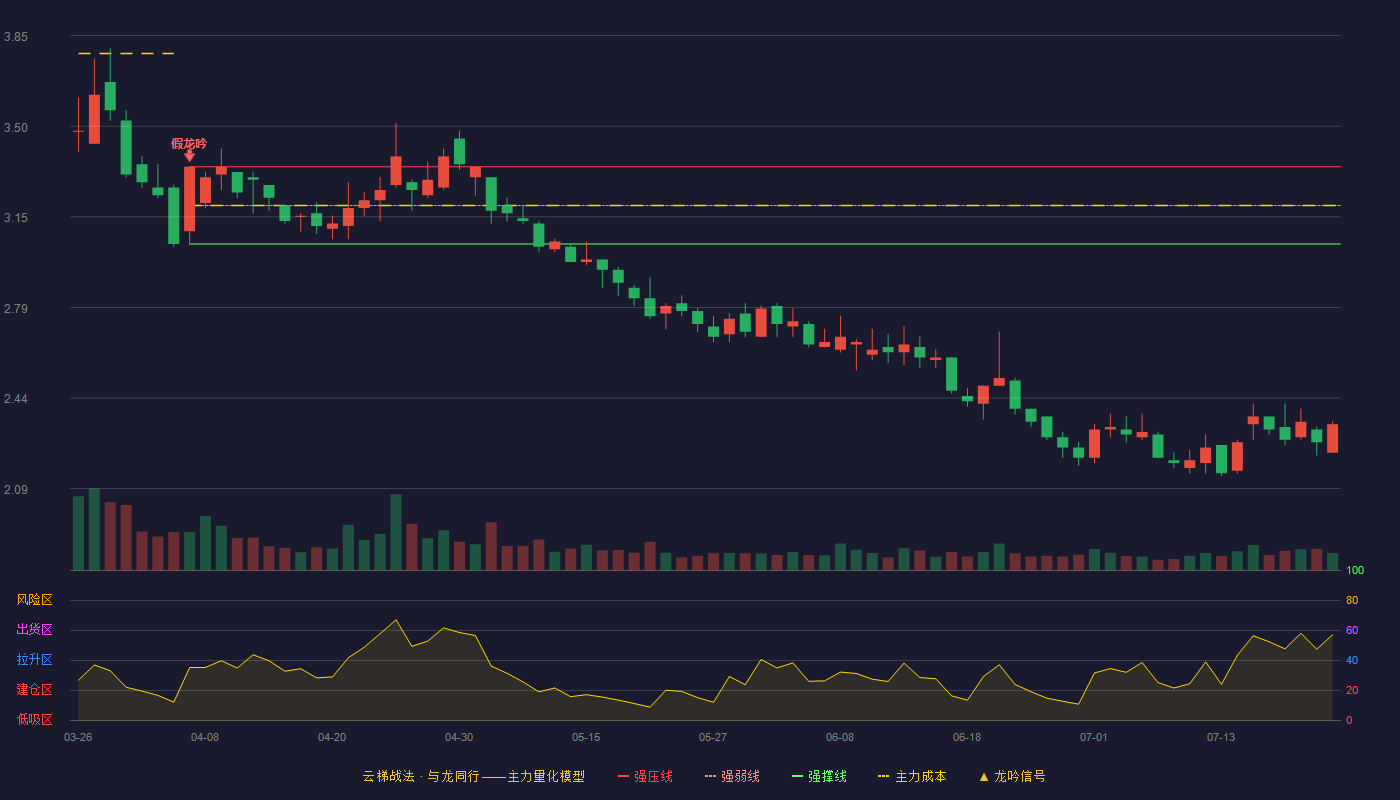Click the 04-20 date axis label
The width and height of the screenshot is (1400, 800).
pos(332,737)
